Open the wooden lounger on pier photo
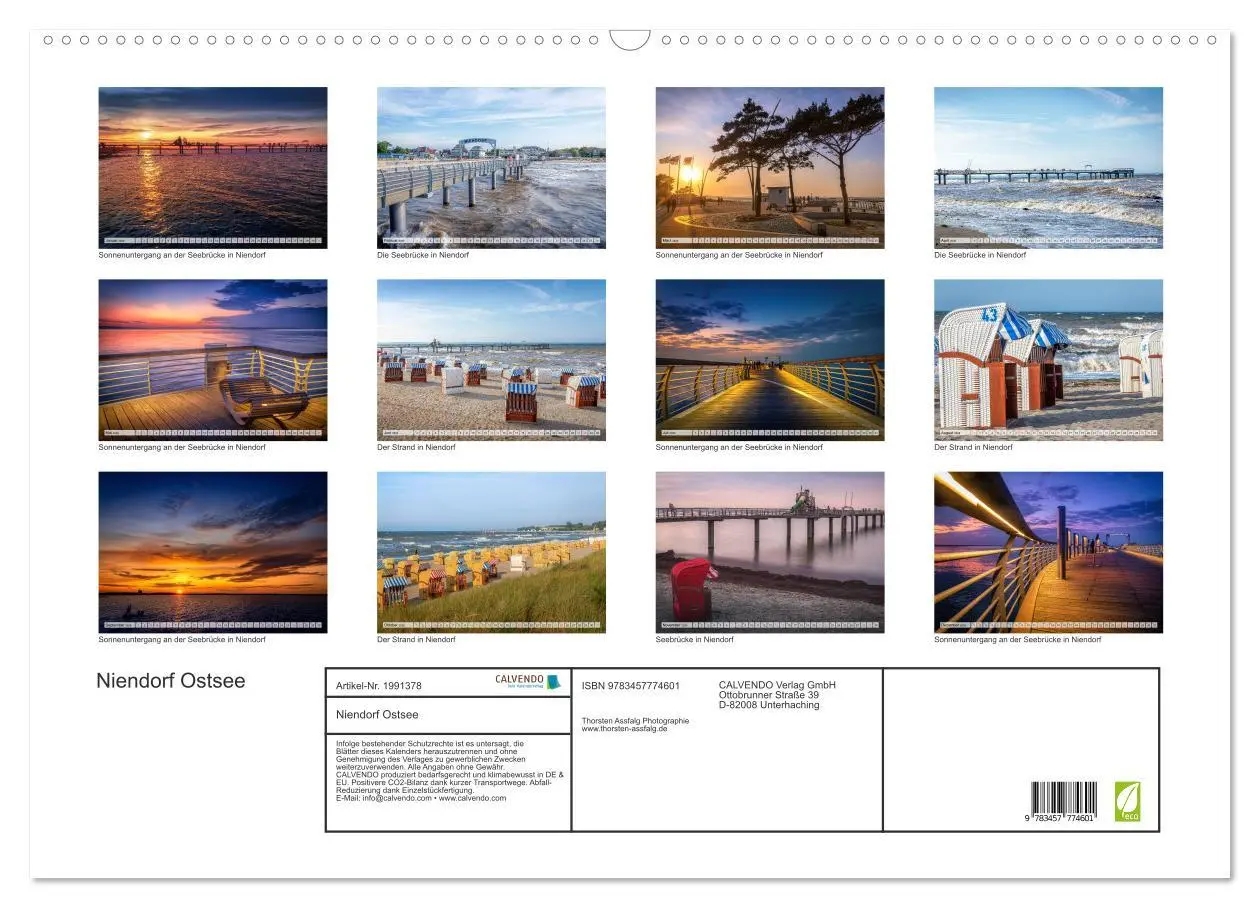Image resolution: width=1260 pixels, height=908 pixels. (x=213, y=360)
